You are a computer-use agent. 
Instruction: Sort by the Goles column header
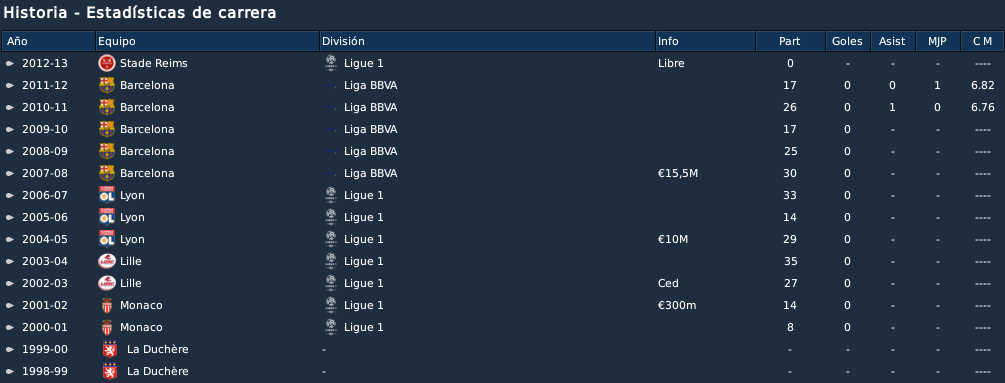pyautogui.click(x=847, y=41)
